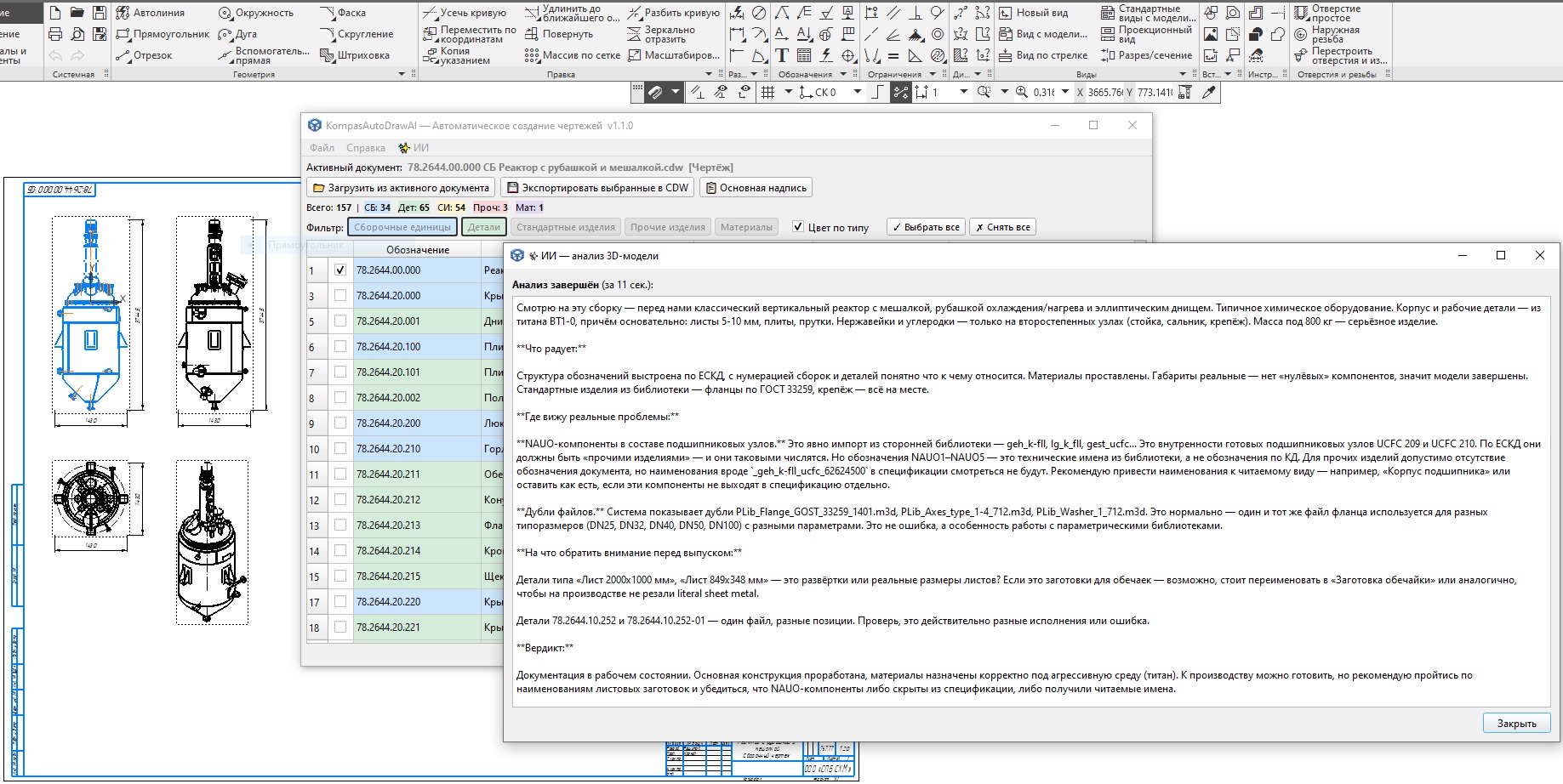Open the zoom scale dropdown
1563x784 pixels.
coord(1064,92)
